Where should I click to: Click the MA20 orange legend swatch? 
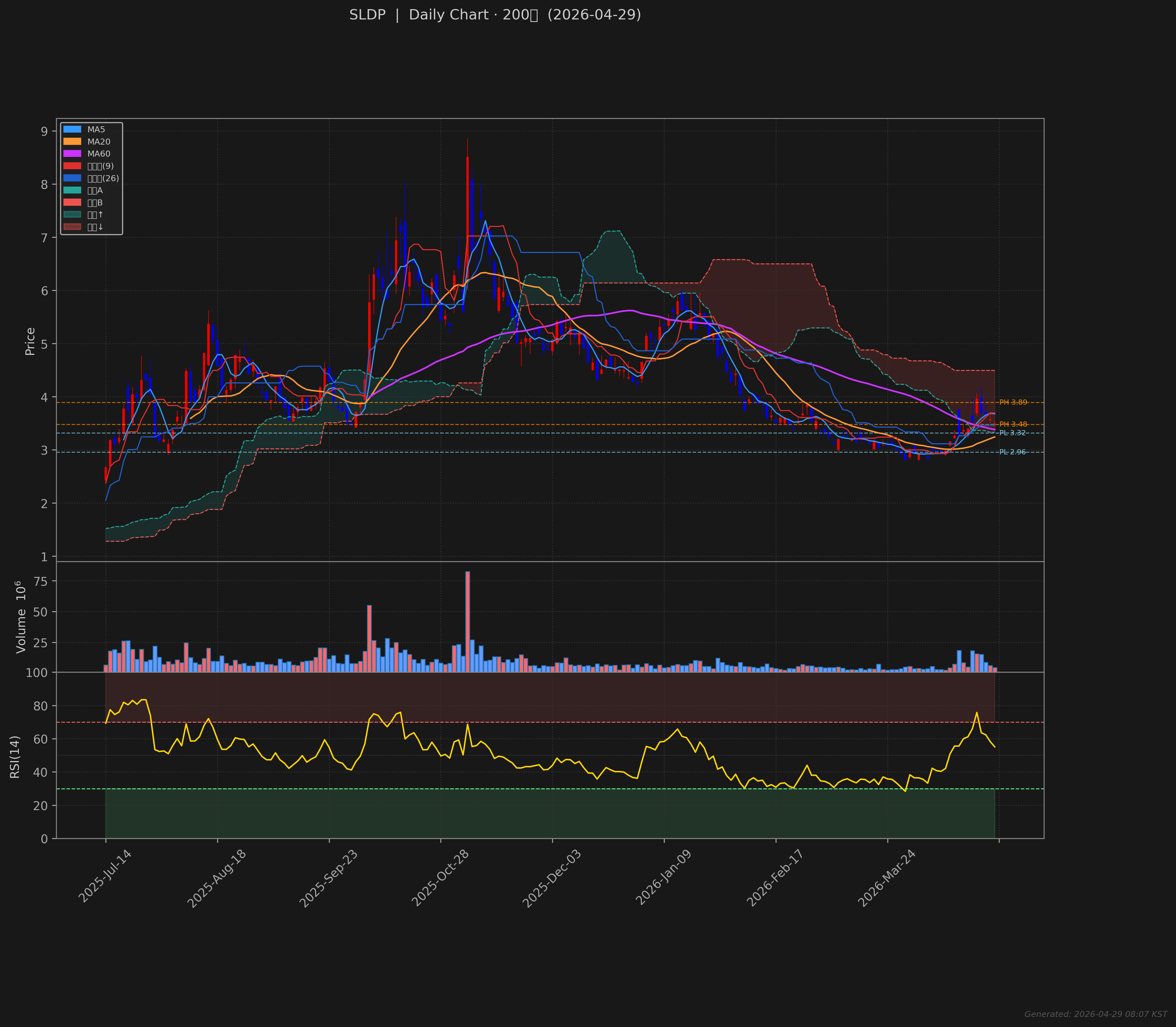pyautogui.click(x=72, y=141)
